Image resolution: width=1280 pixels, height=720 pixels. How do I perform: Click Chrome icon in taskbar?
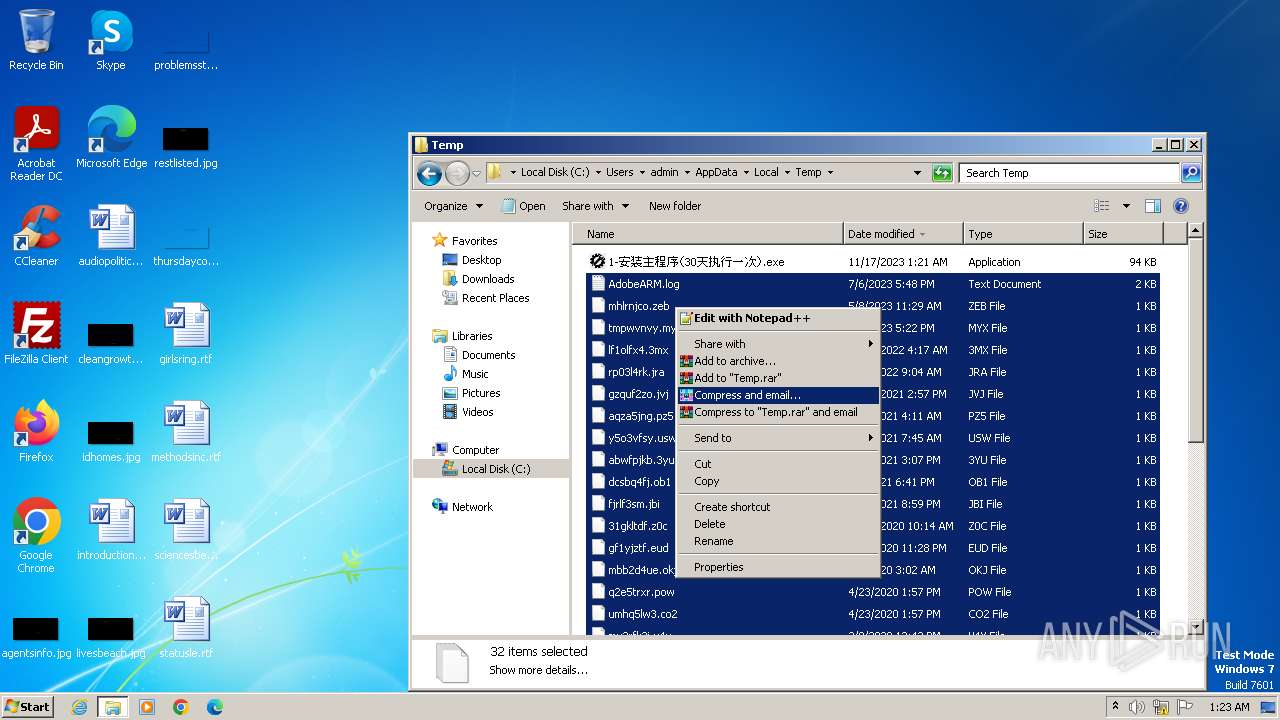tap(181, 707)
